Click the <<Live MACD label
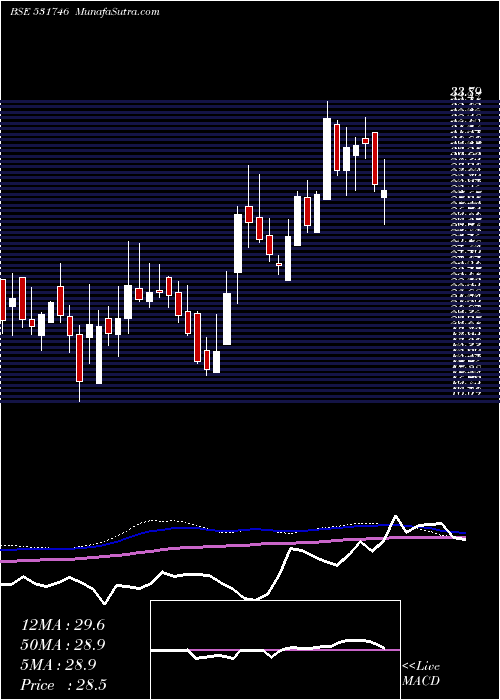 [x=421, y=674]
